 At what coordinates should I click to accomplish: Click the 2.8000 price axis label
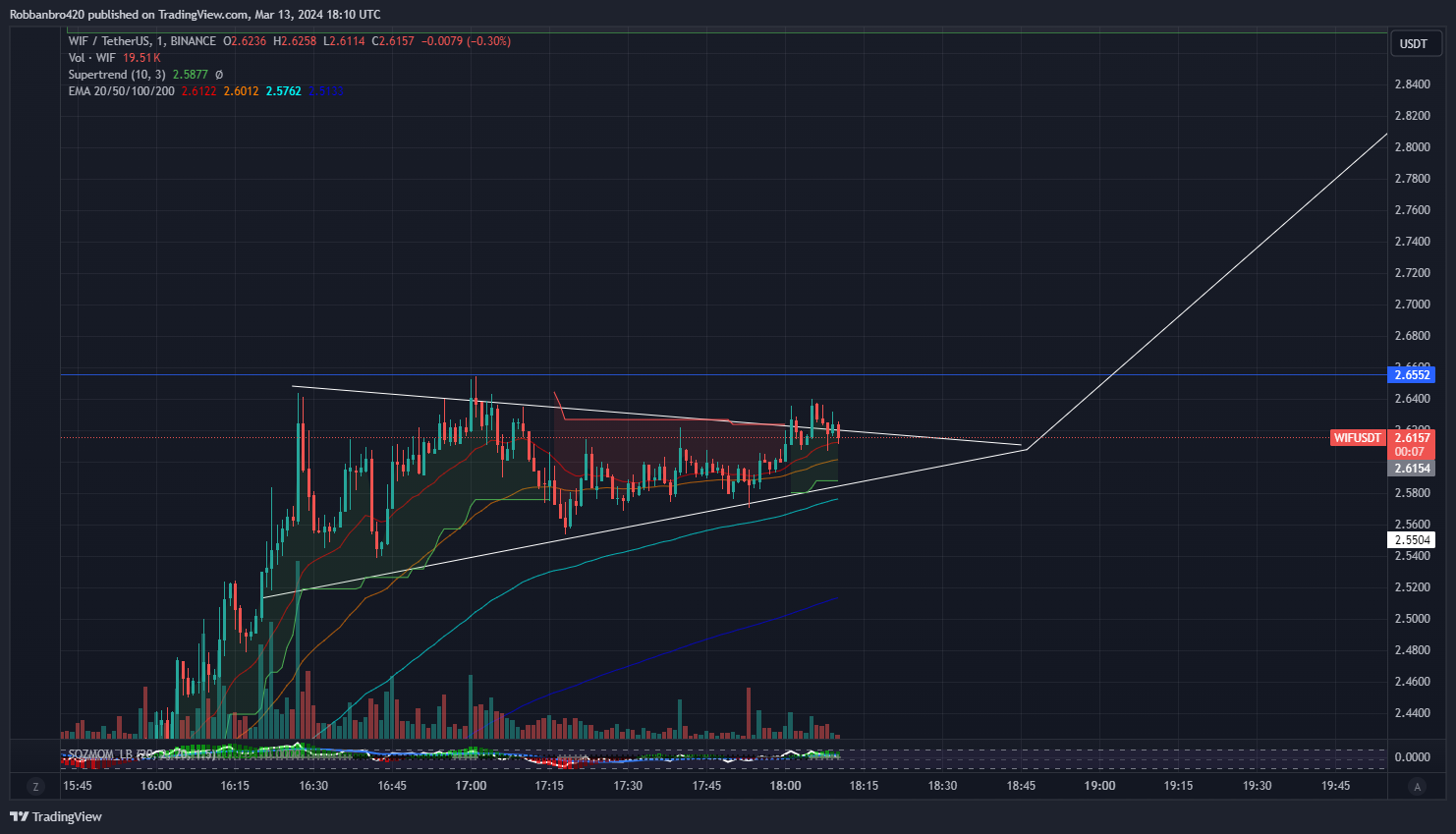1413,147
